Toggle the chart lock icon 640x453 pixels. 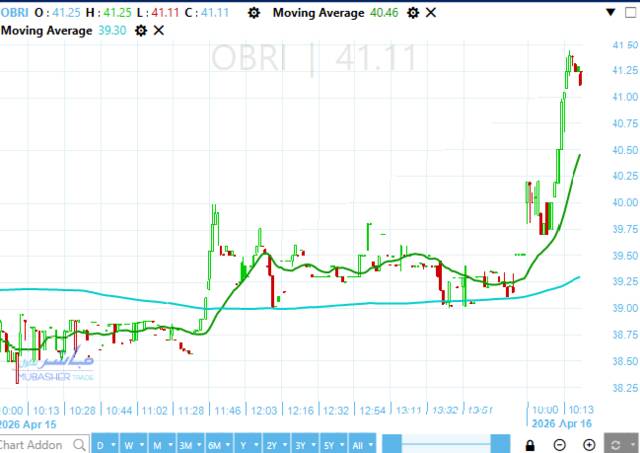point(530,445)
